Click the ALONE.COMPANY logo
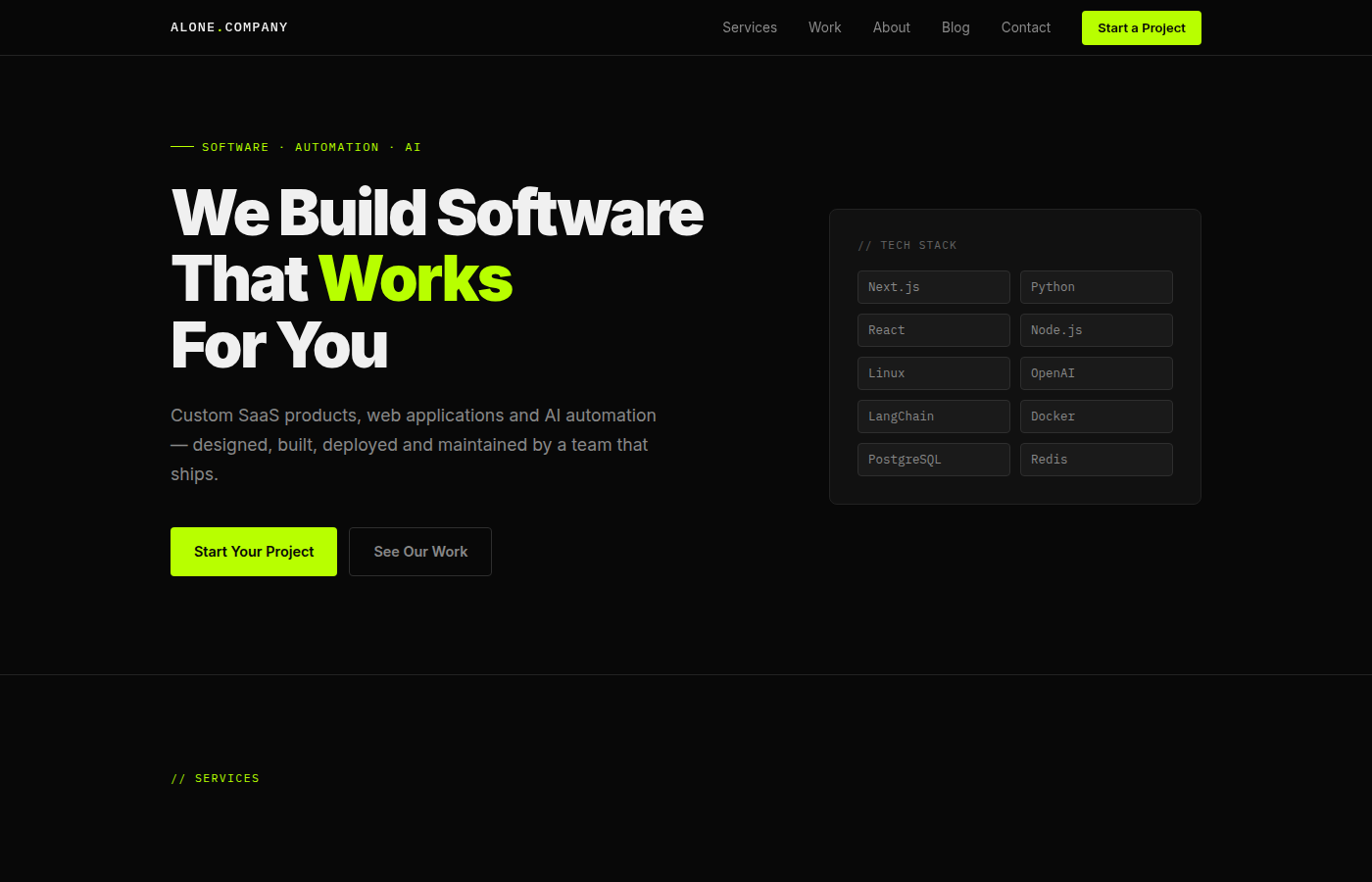1372x882 pixels. point(229,27)
